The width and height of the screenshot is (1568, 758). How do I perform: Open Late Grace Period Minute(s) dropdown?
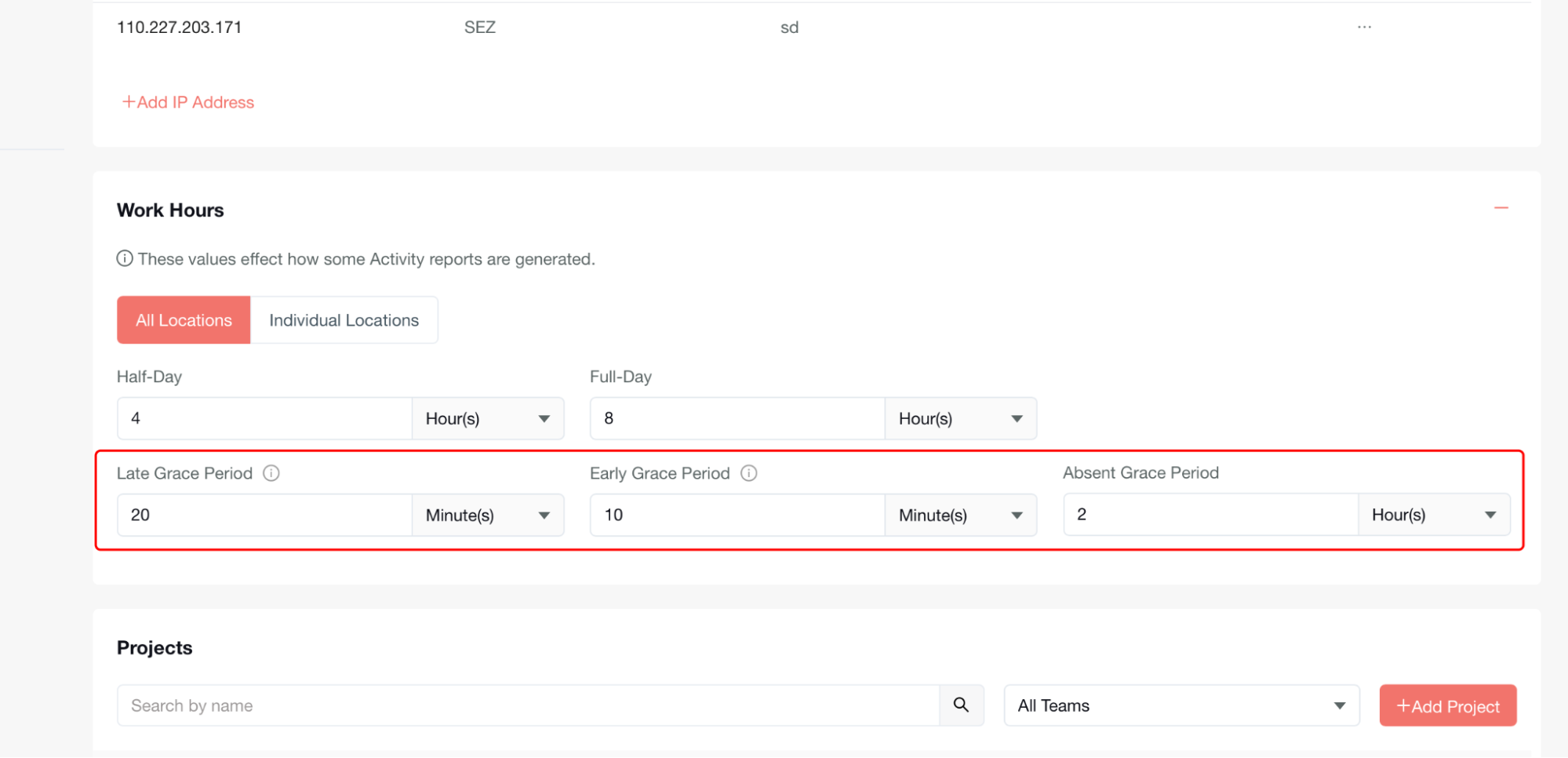coord(487,516)
